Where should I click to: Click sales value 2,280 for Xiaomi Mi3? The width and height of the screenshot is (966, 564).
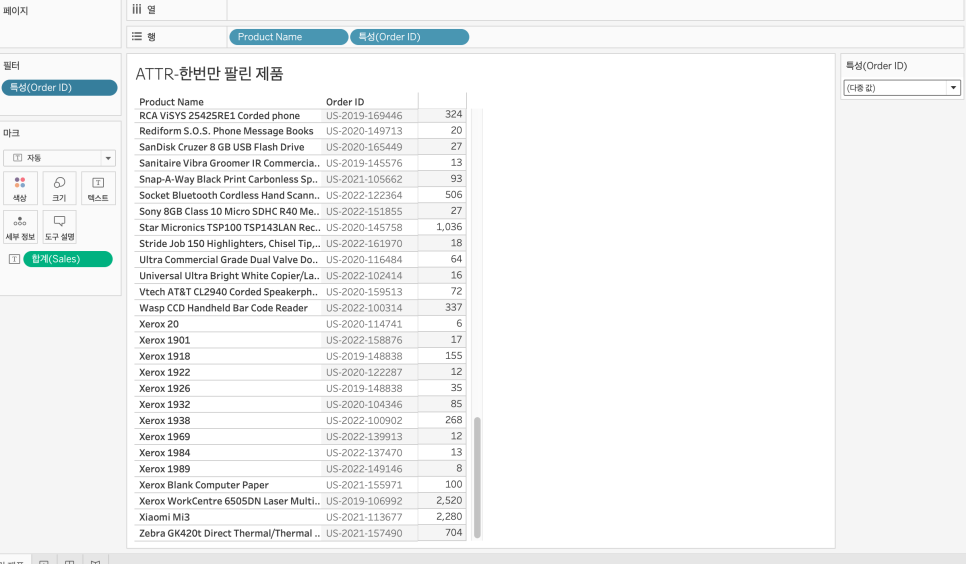(449, 516)
